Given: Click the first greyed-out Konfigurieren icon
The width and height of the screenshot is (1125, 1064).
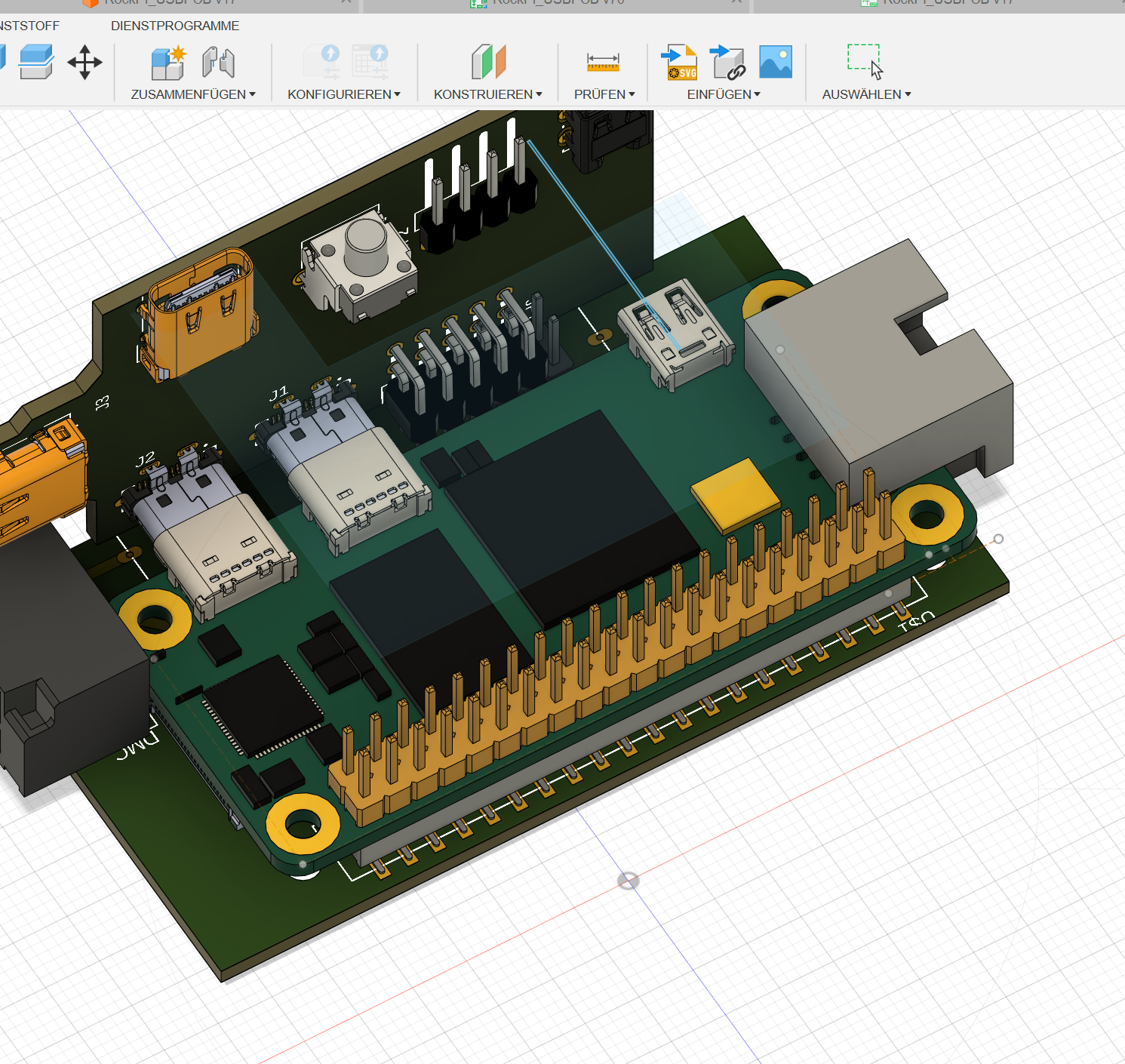Looking at the screenshot, I should pos(321,62).
